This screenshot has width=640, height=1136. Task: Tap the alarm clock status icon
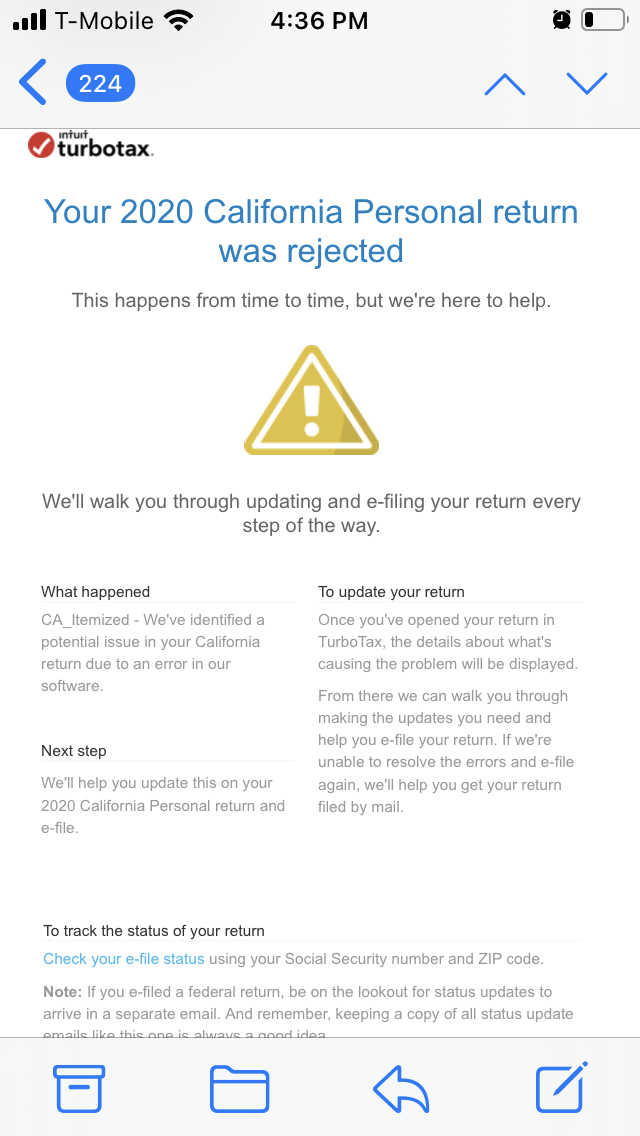[x=561, y=19]
